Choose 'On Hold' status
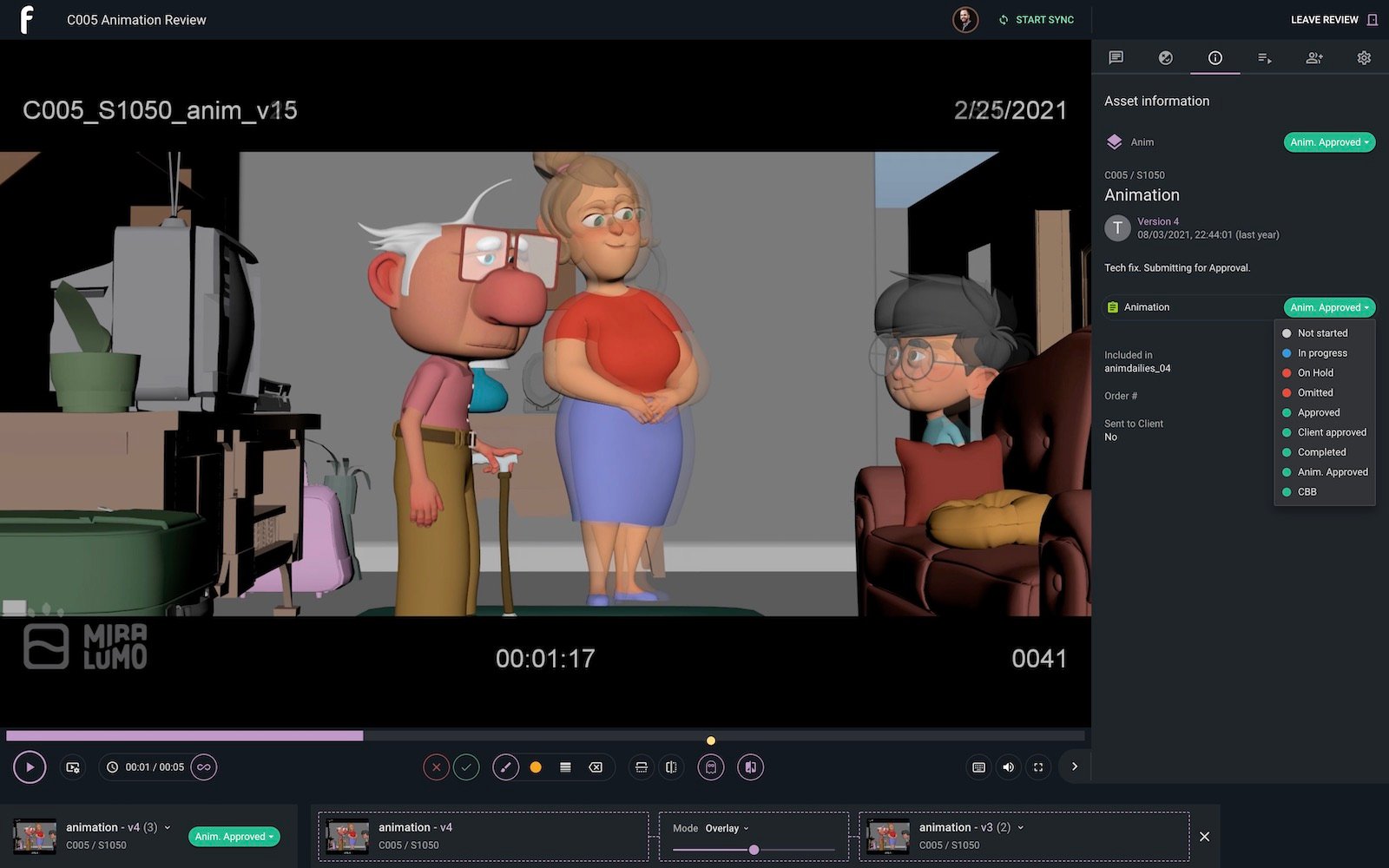The height and width of the screenshot is (868, 1389). pos(1325,373)
